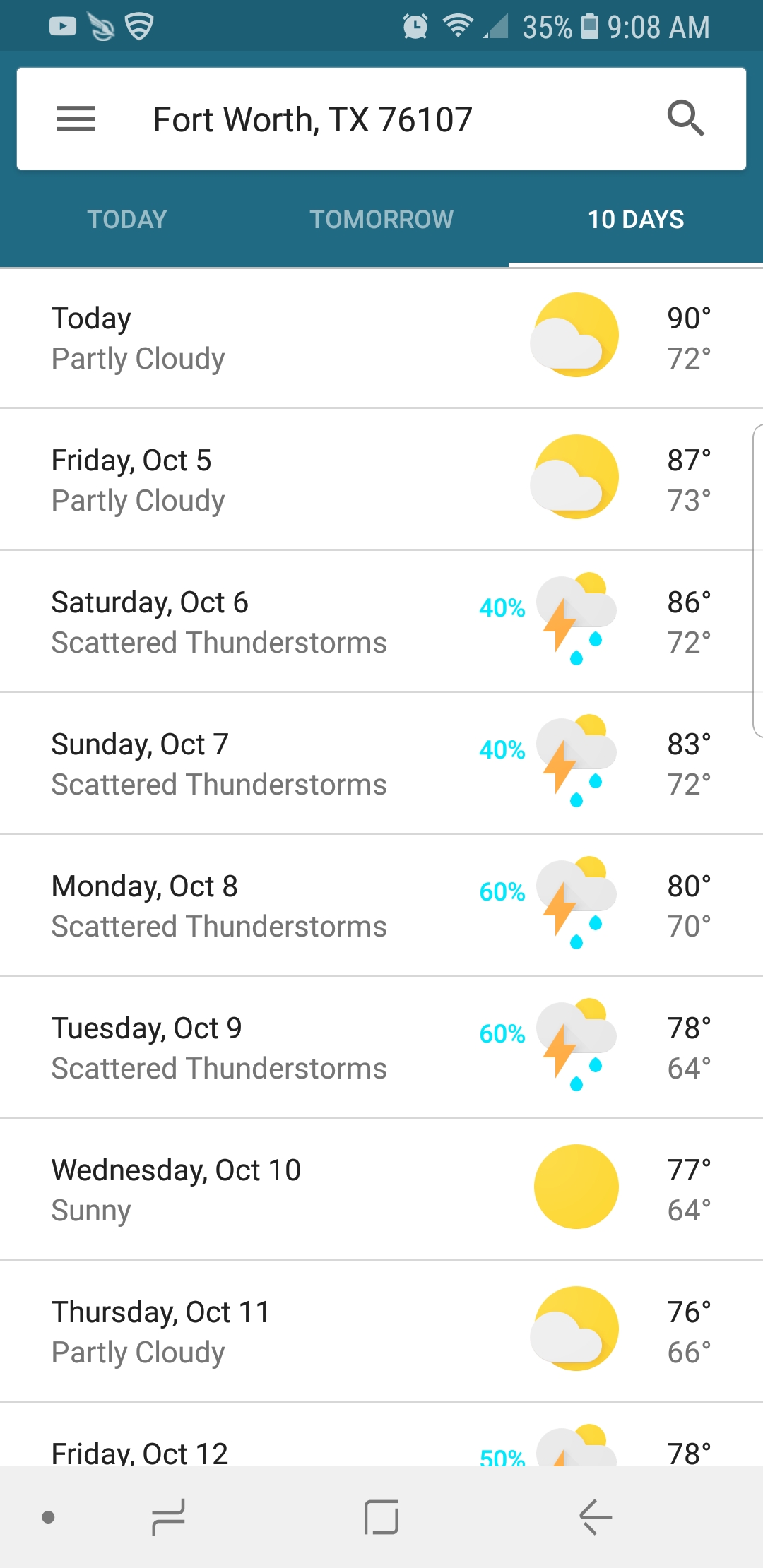Tap the alarm icon in status bar
This screenshot has height=1568, width=763.
[x=415, y=27]
